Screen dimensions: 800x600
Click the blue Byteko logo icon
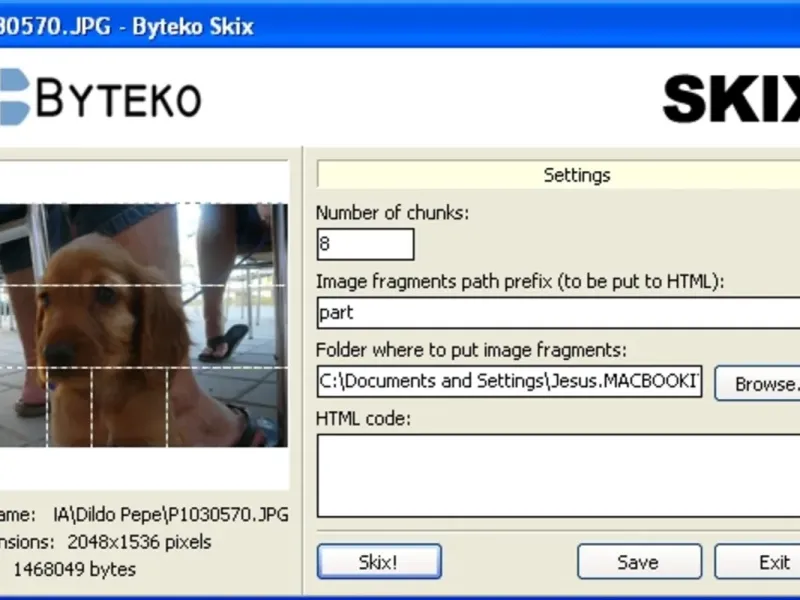click(x=14, y=97)
